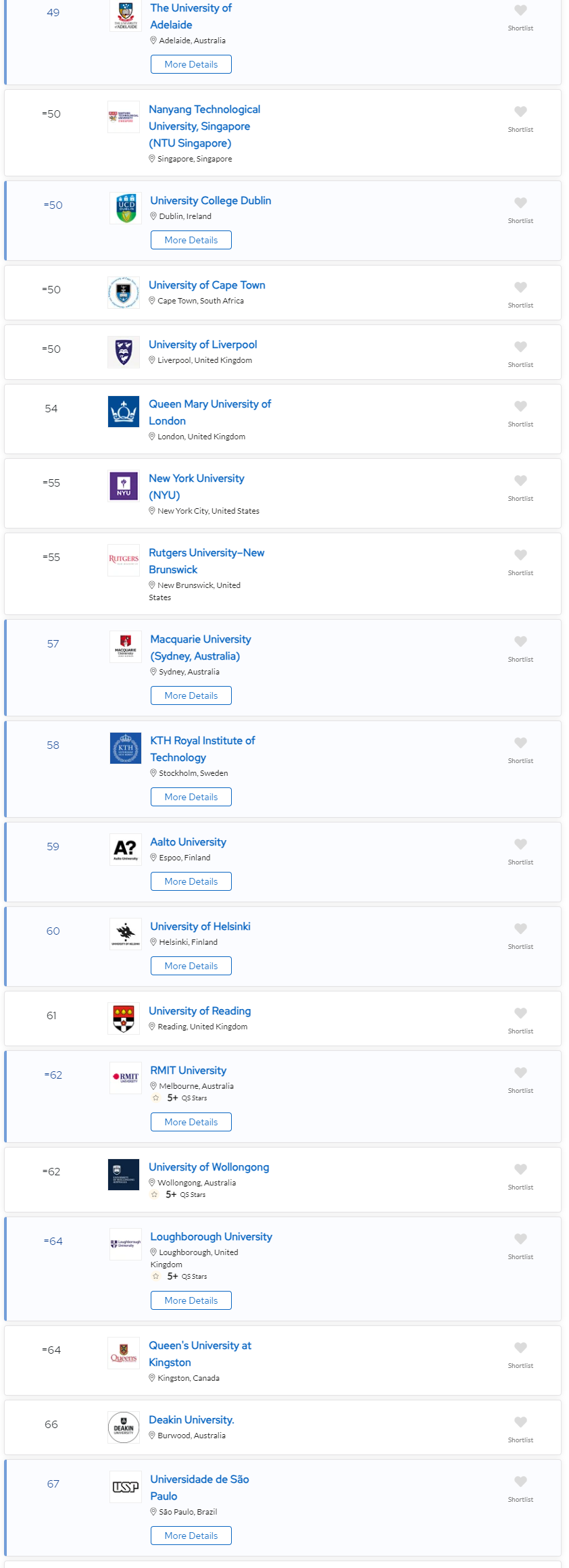Click the Deakin University round logo

coord(124,1427)
